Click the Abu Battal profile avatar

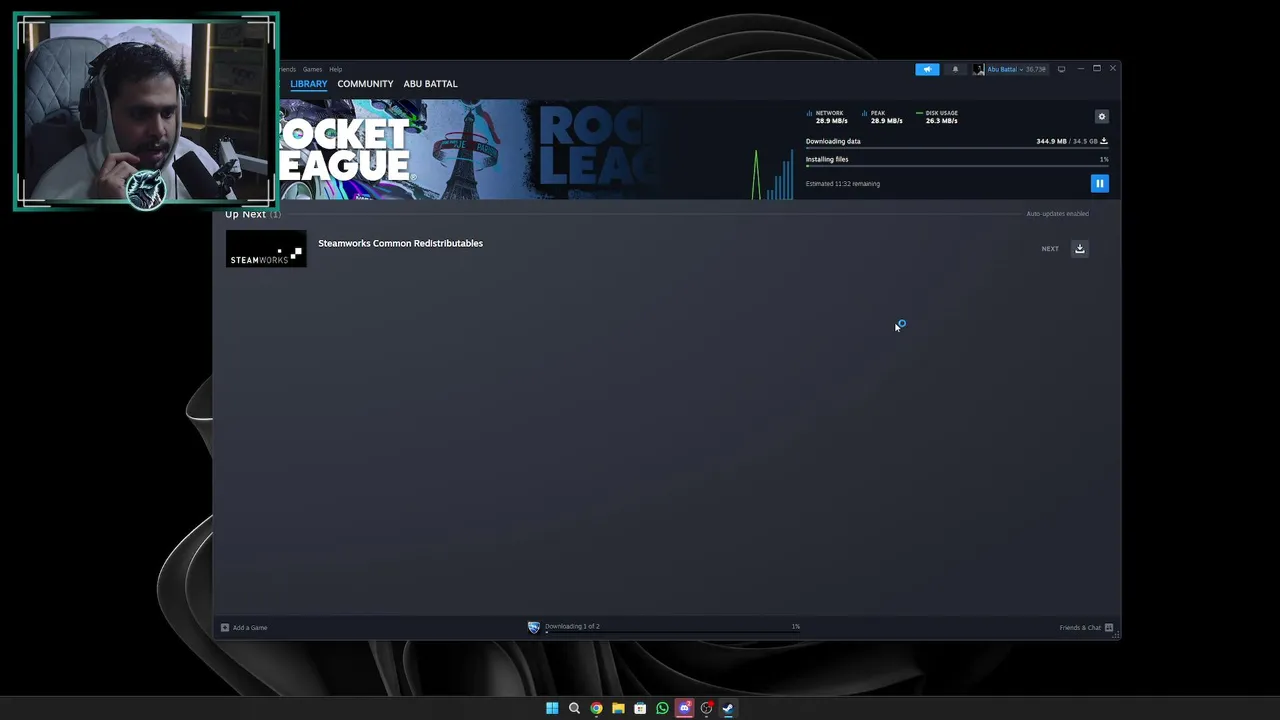(x=978, y=69)
